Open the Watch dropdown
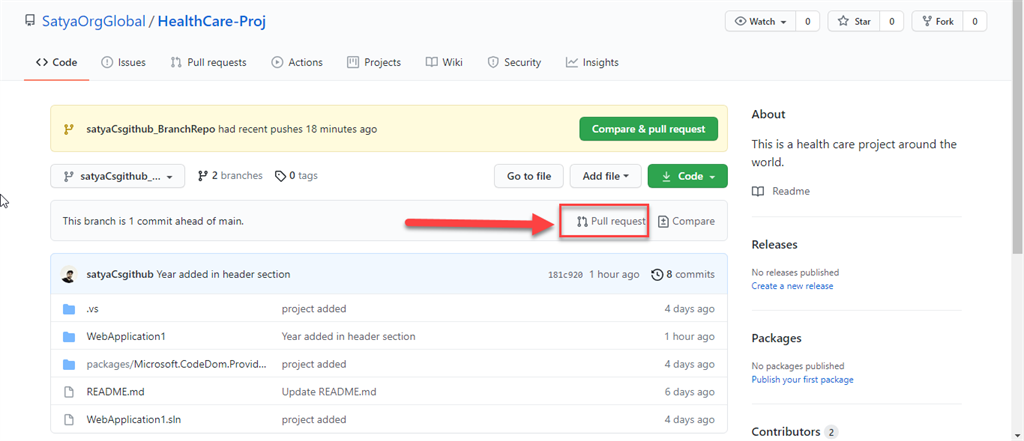This screenshot has width=1024, height=441. tap(760, 22)
